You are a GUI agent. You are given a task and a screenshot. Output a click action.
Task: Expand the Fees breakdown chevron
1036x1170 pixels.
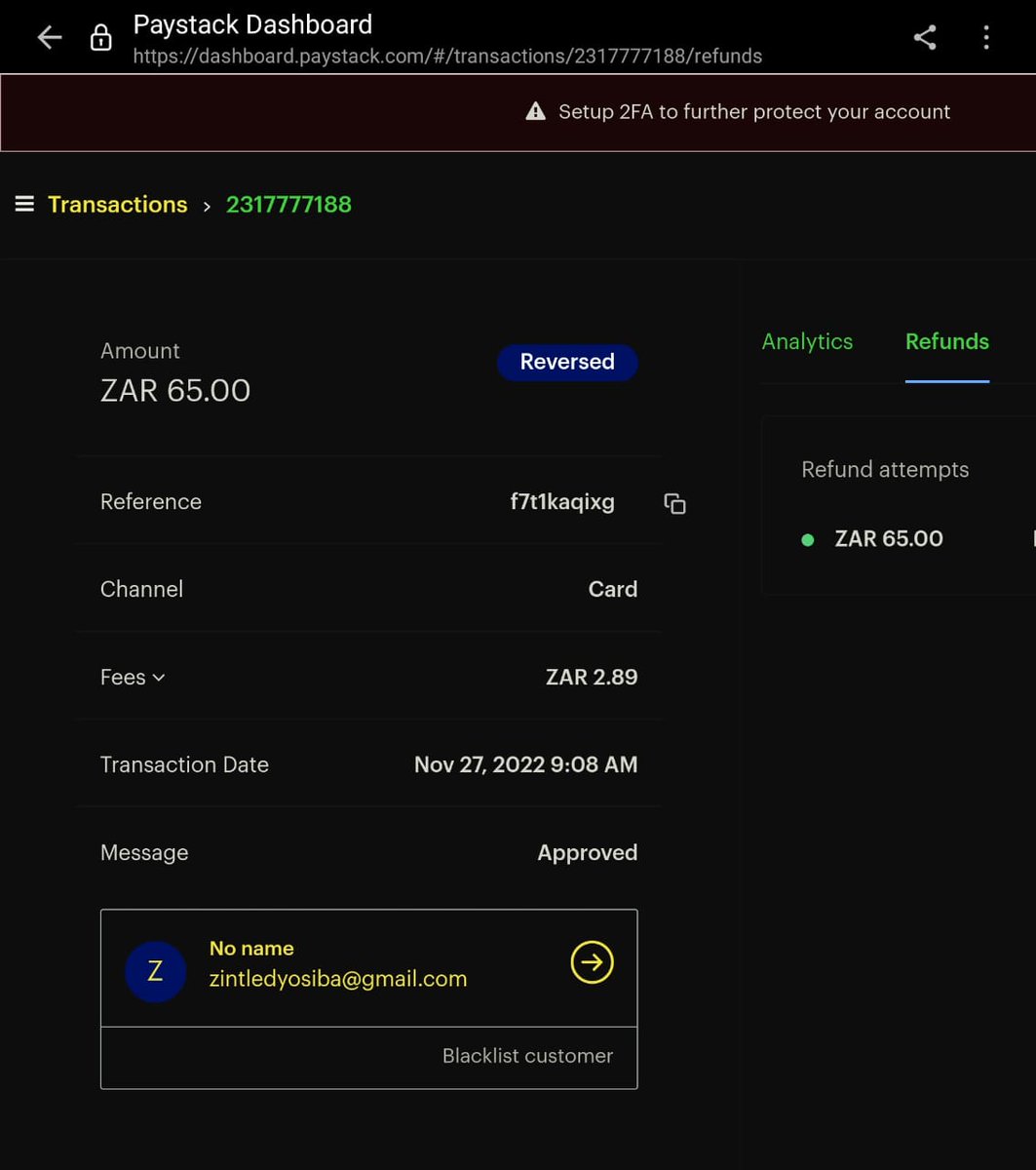[x=159, y=678]
